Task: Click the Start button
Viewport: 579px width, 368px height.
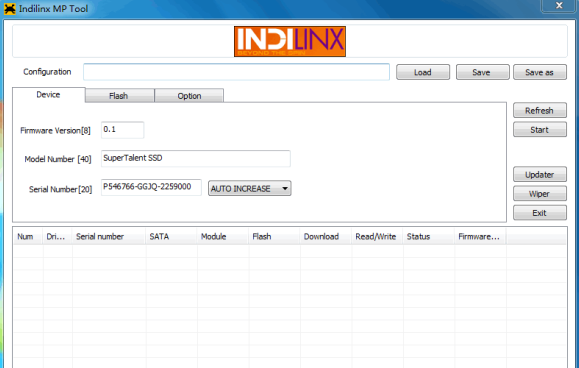Action: point(539,130)
